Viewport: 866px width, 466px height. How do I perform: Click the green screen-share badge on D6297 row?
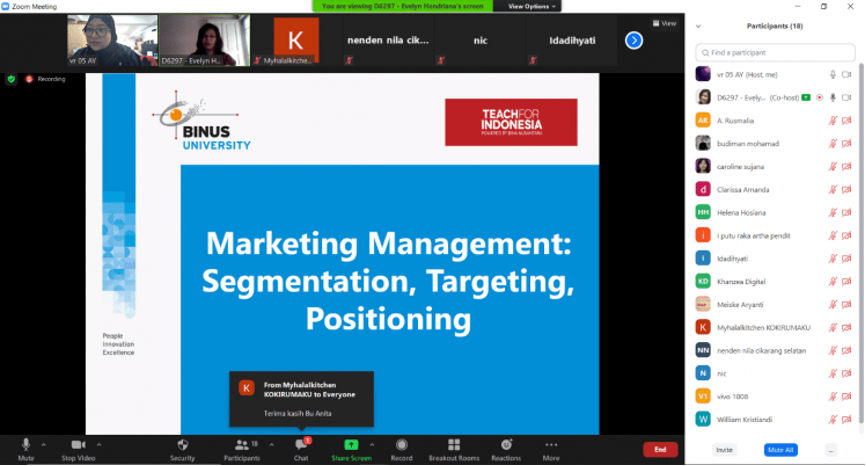point(806,98)
